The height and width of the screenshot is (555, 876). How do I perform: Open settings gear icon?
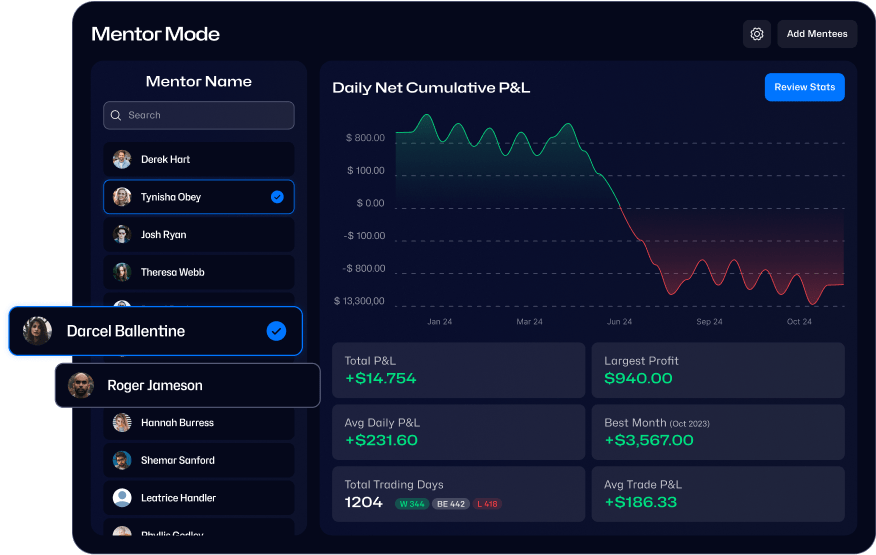coord(757,34)
